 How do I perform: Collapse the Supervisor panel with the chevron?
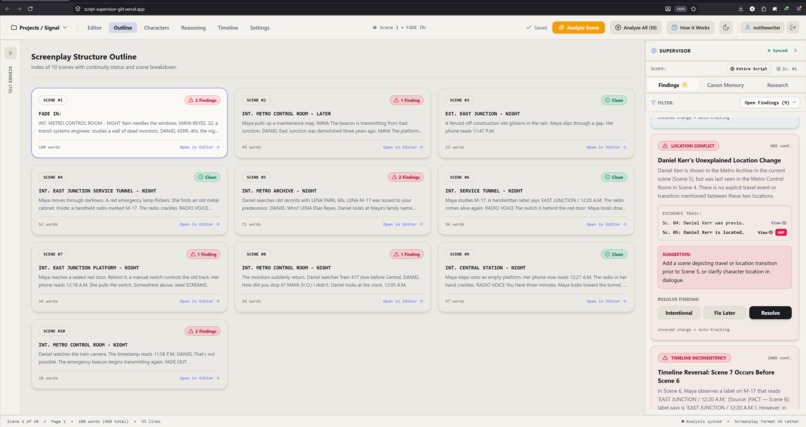click(795, 51)
